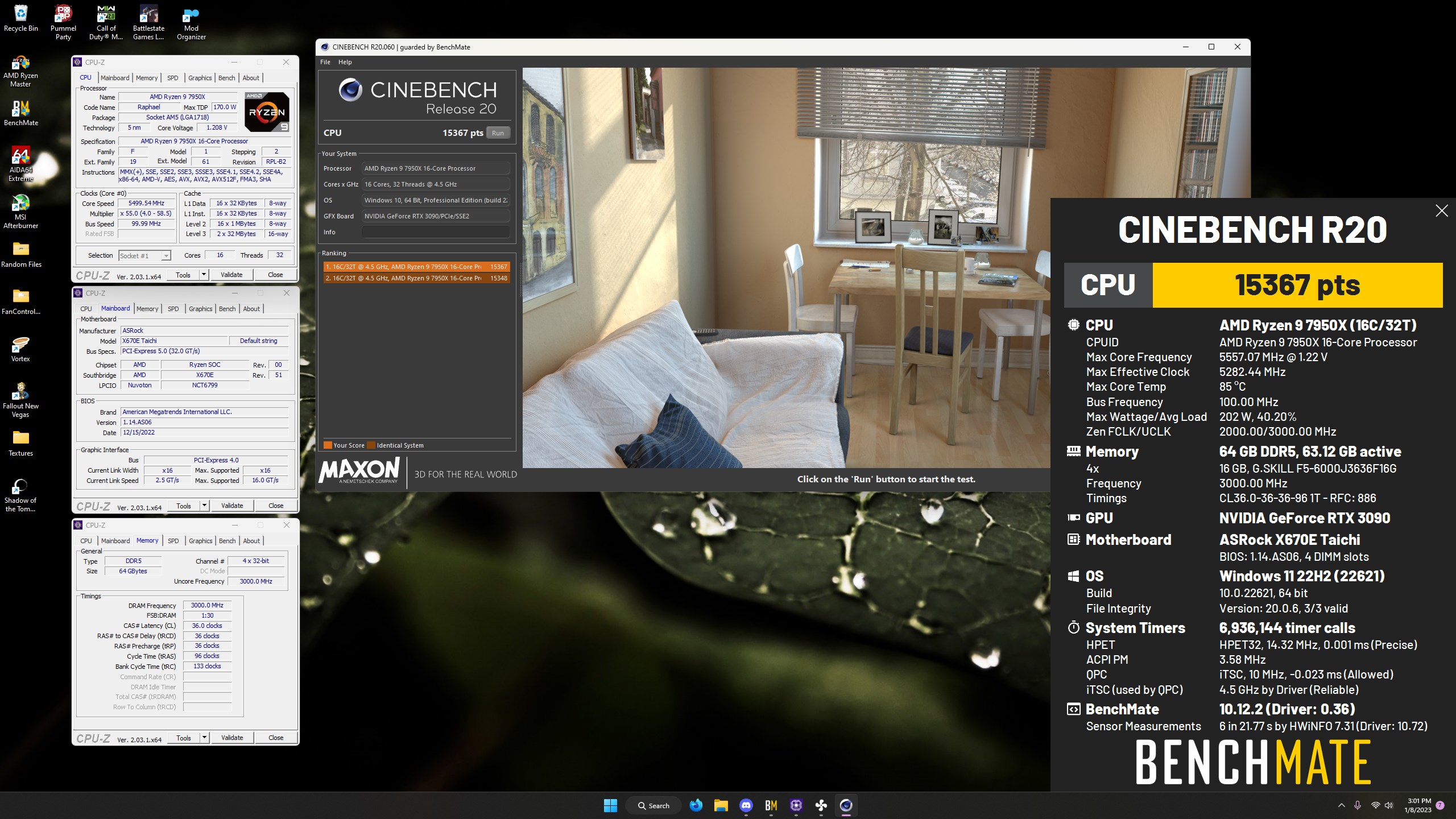Open AMD Ryzen Master desktop icon

pyautogui.click(x=21, y=71)
